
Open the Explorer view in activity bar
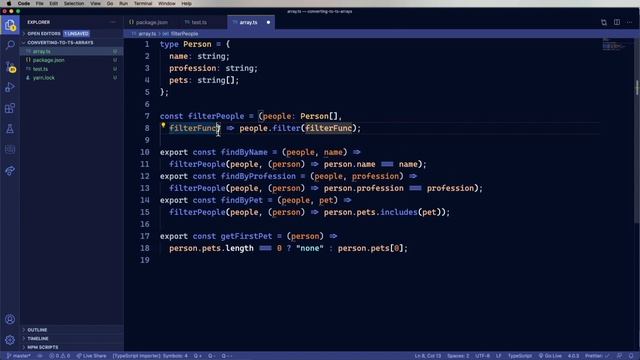click(10, 25)
